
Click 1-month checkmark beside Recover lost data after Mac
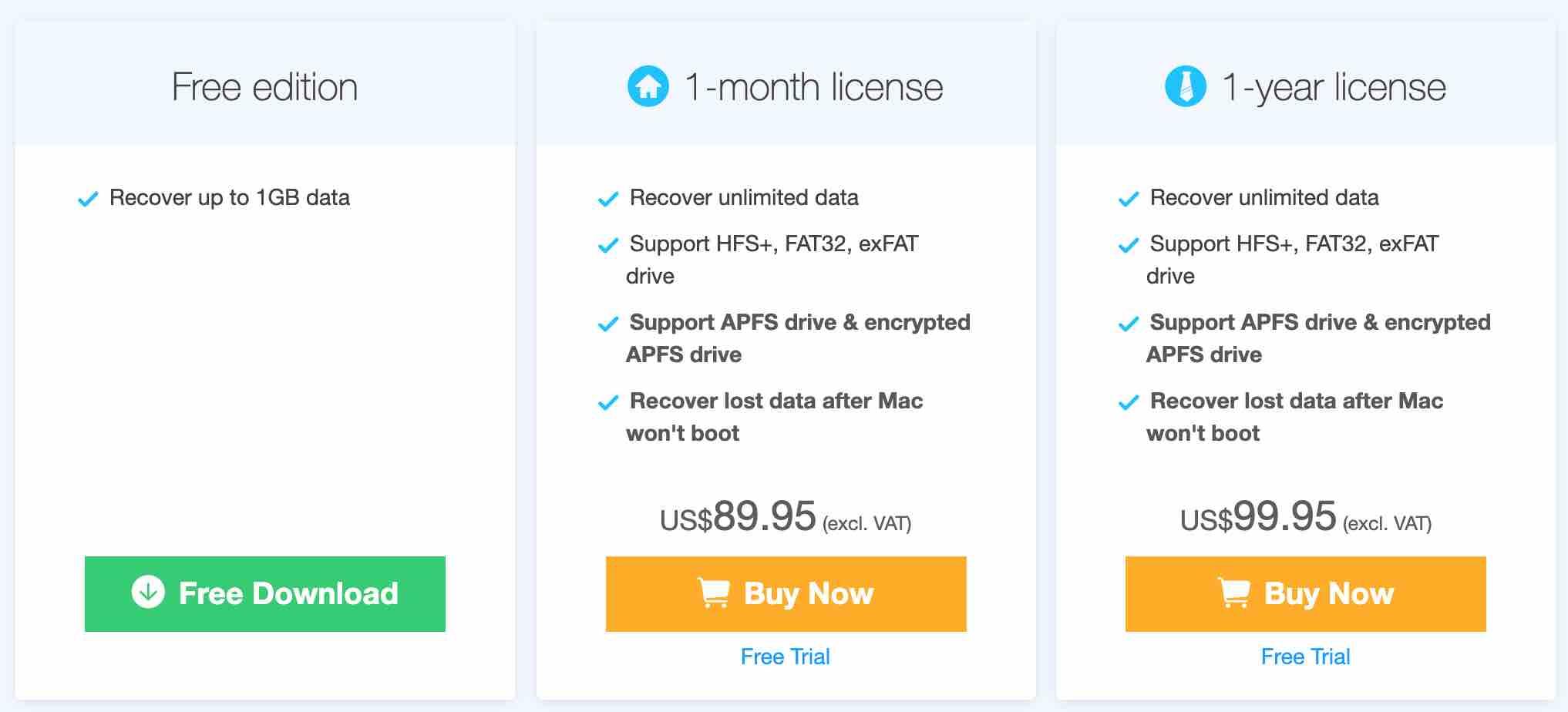(x=608, y=403)
